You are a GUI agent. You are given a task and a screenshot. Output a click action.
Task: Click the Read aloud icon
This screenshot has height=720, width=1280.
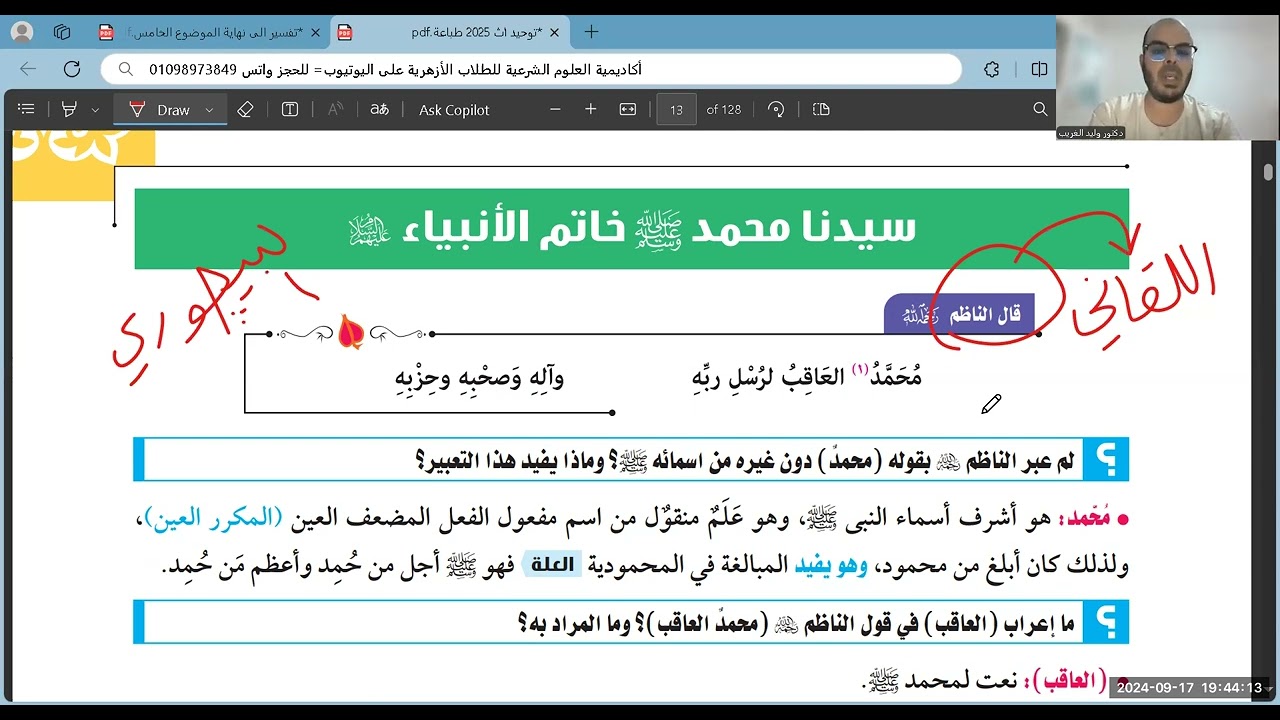tap(336, 109)
